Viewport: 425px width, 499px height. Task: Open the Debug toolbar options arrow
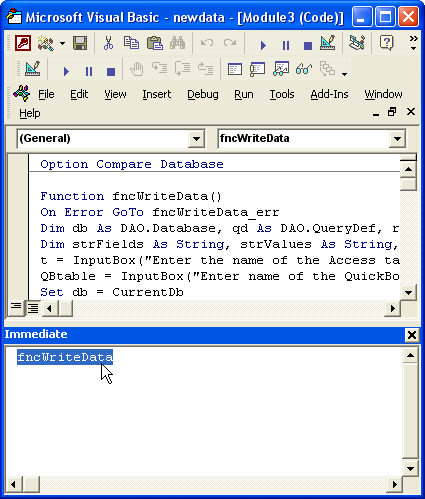point(344,74)
